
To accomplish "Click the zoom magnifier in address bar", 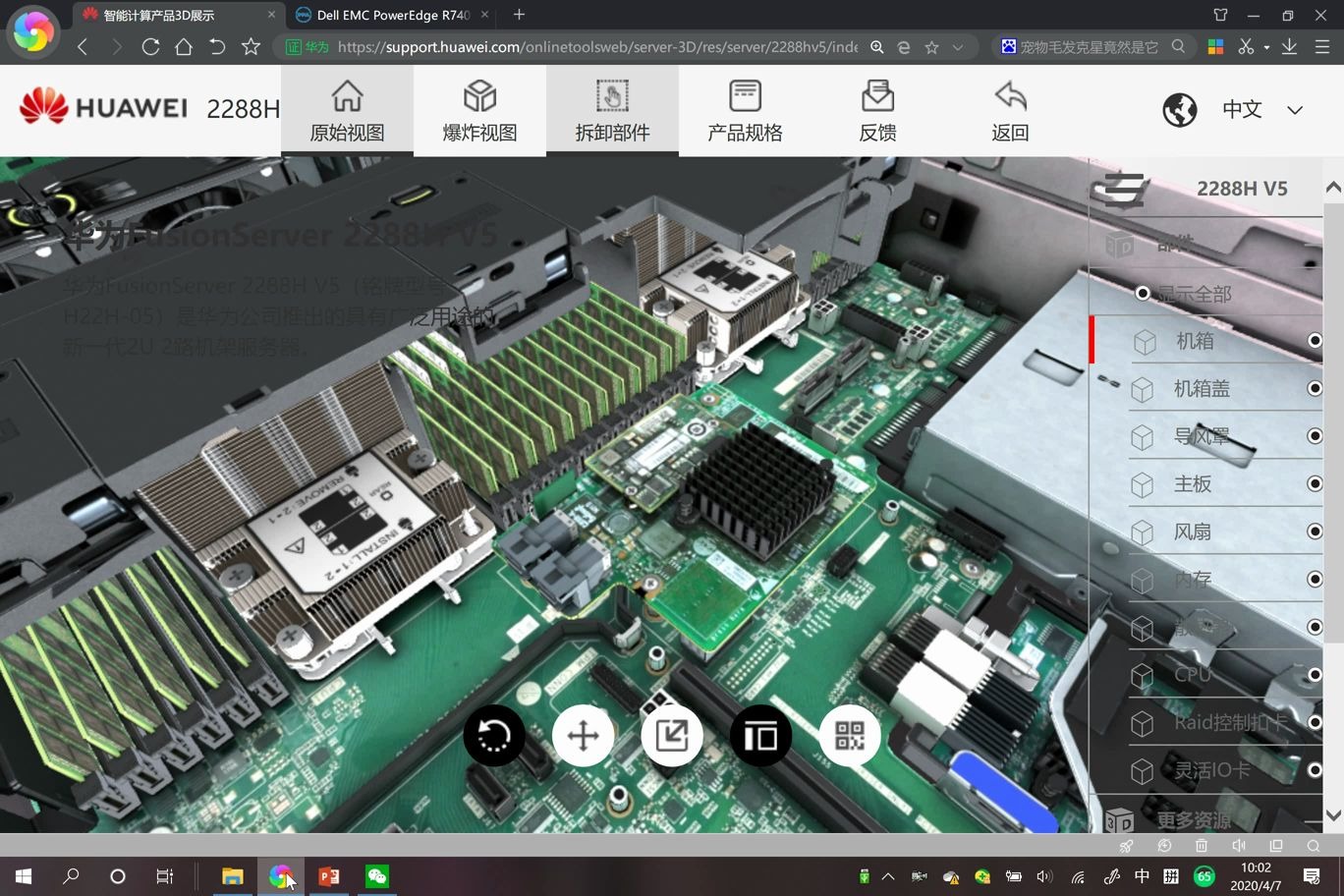I will click(876, 46).
